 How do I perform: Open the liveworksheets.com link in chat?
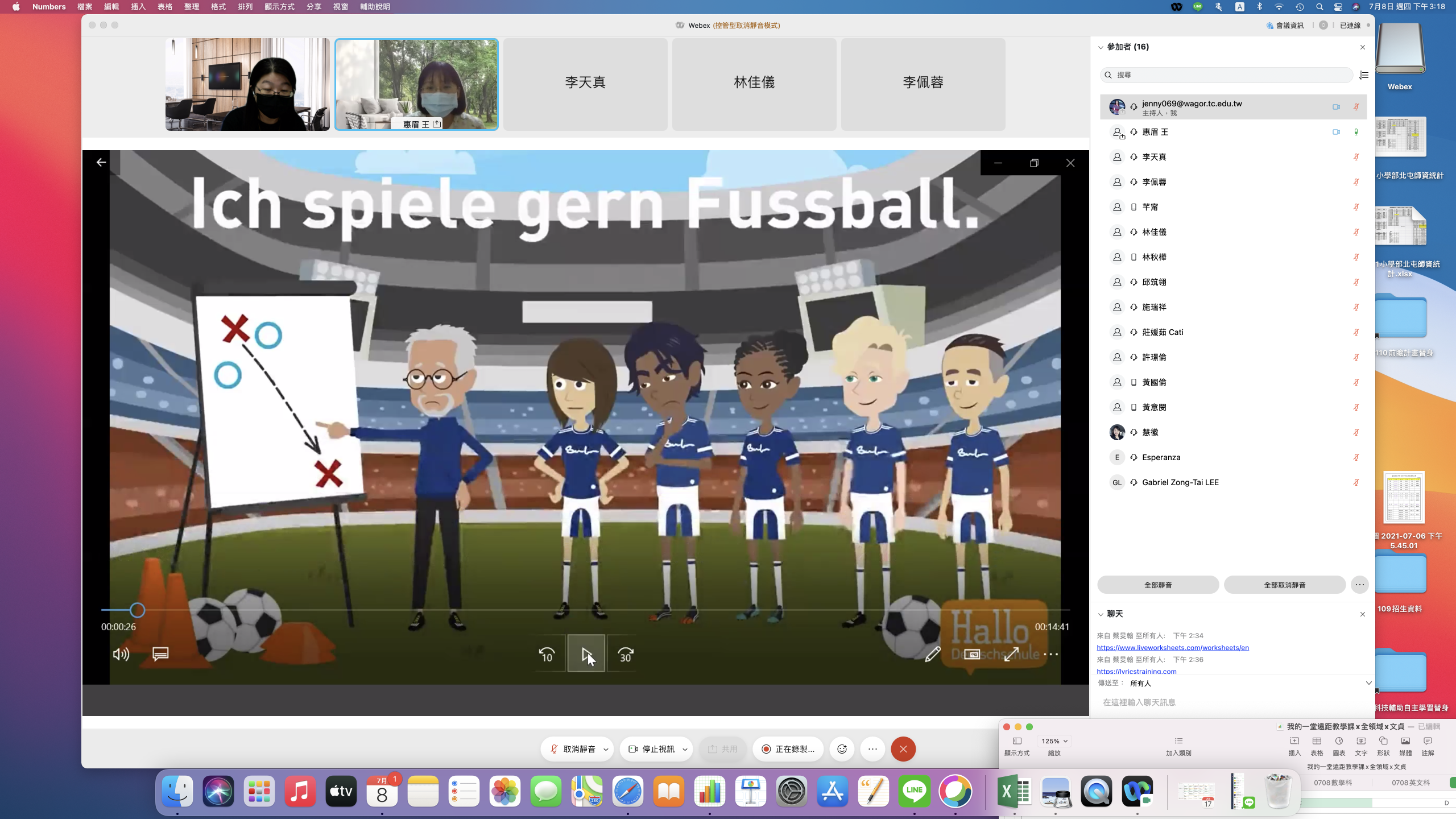click(1172, 648)
